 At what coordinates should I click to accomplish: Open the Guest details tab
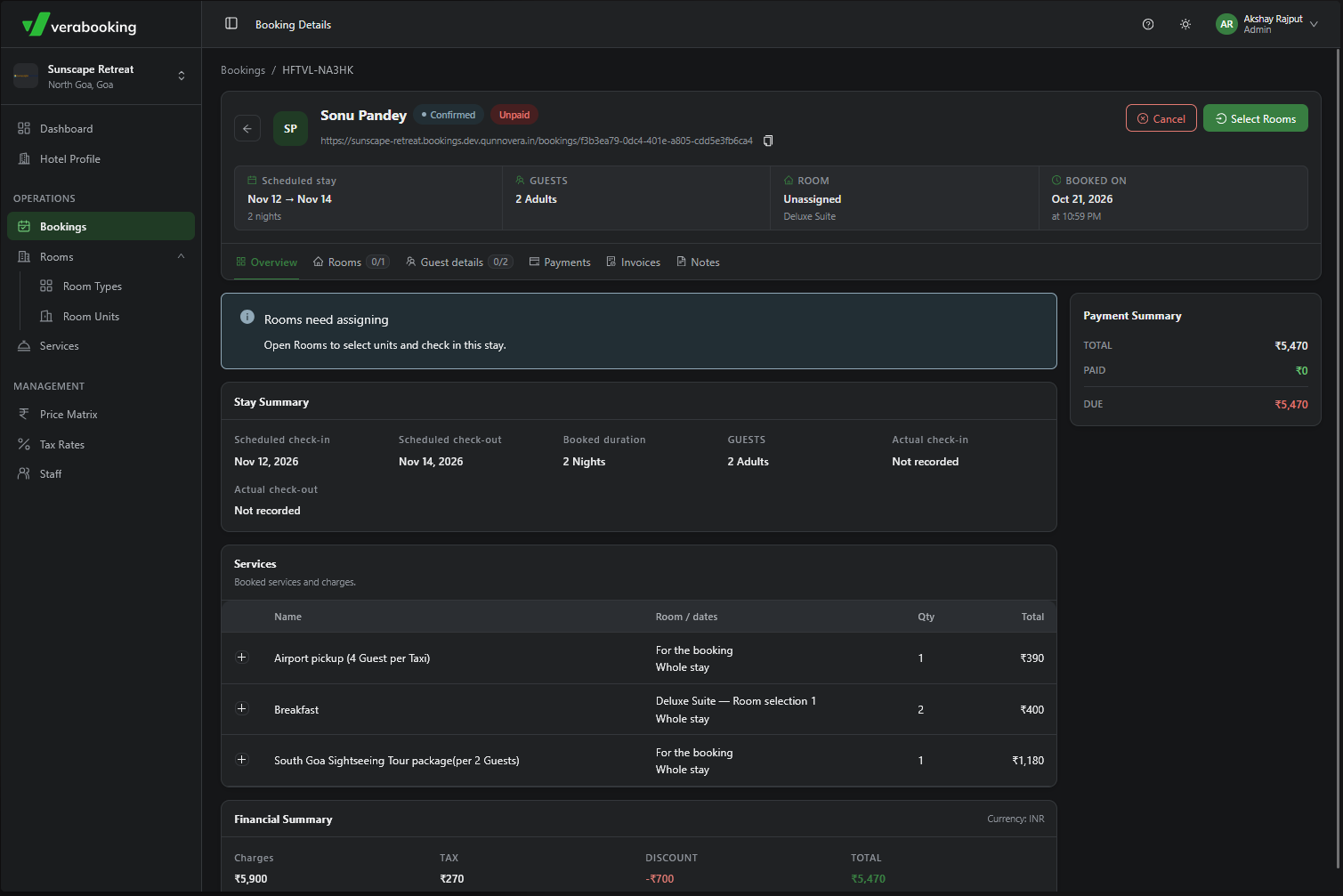[x=459, y=262]
